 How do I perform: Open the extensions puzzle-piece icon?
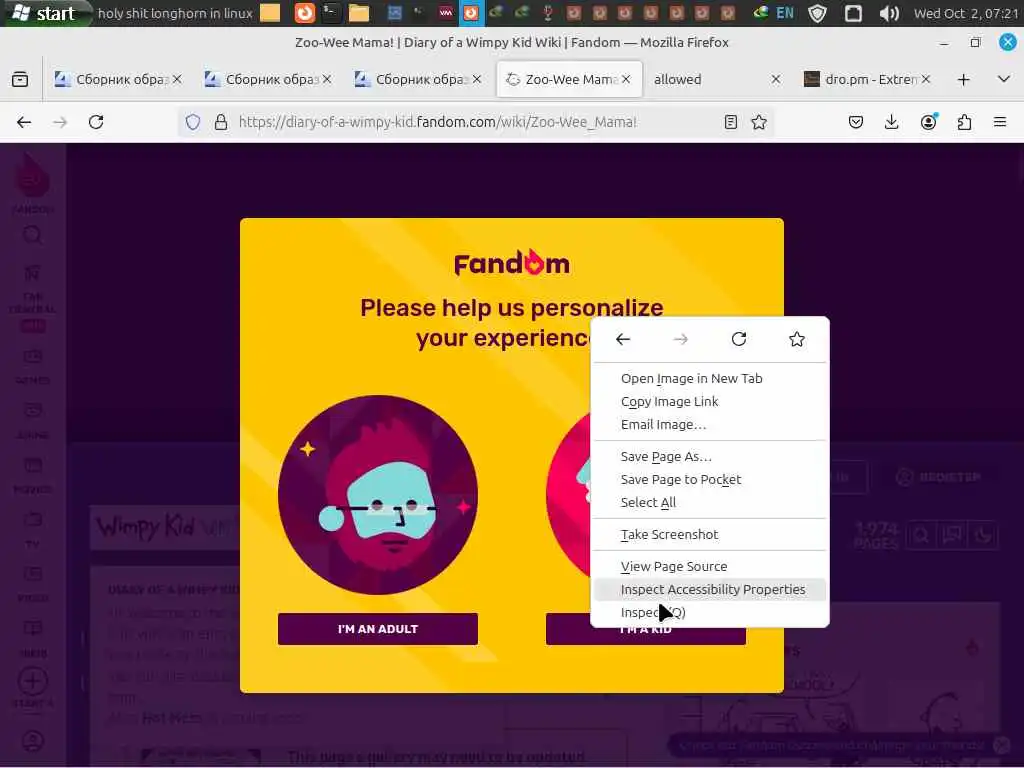[964, 122]
